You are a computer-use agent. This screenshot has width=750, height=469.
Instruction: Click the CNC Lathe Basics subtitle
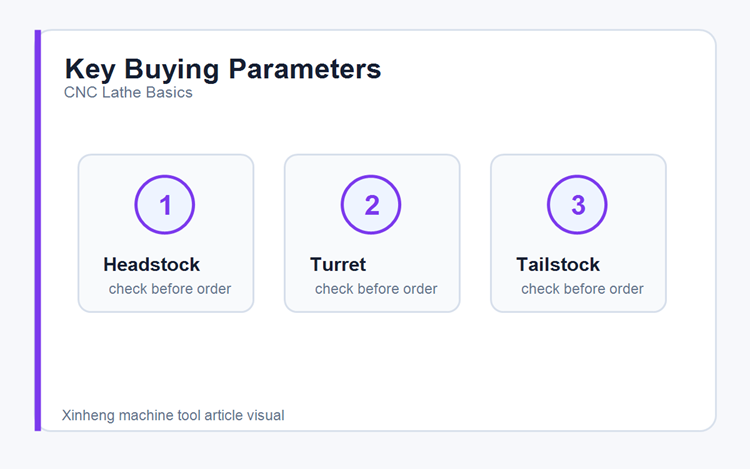coord(128,92)
